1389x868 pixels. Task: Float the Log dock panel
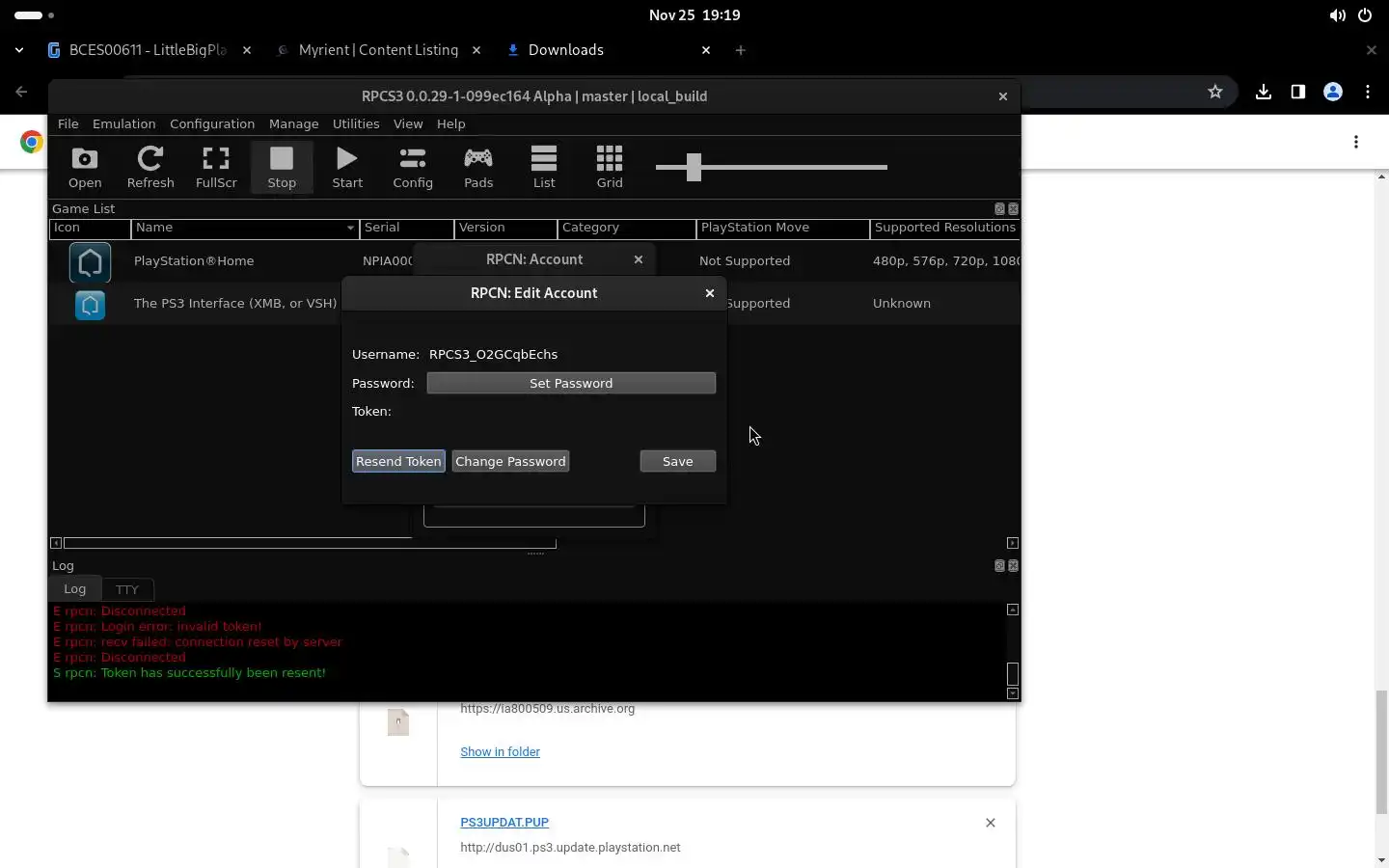[999, 565]
